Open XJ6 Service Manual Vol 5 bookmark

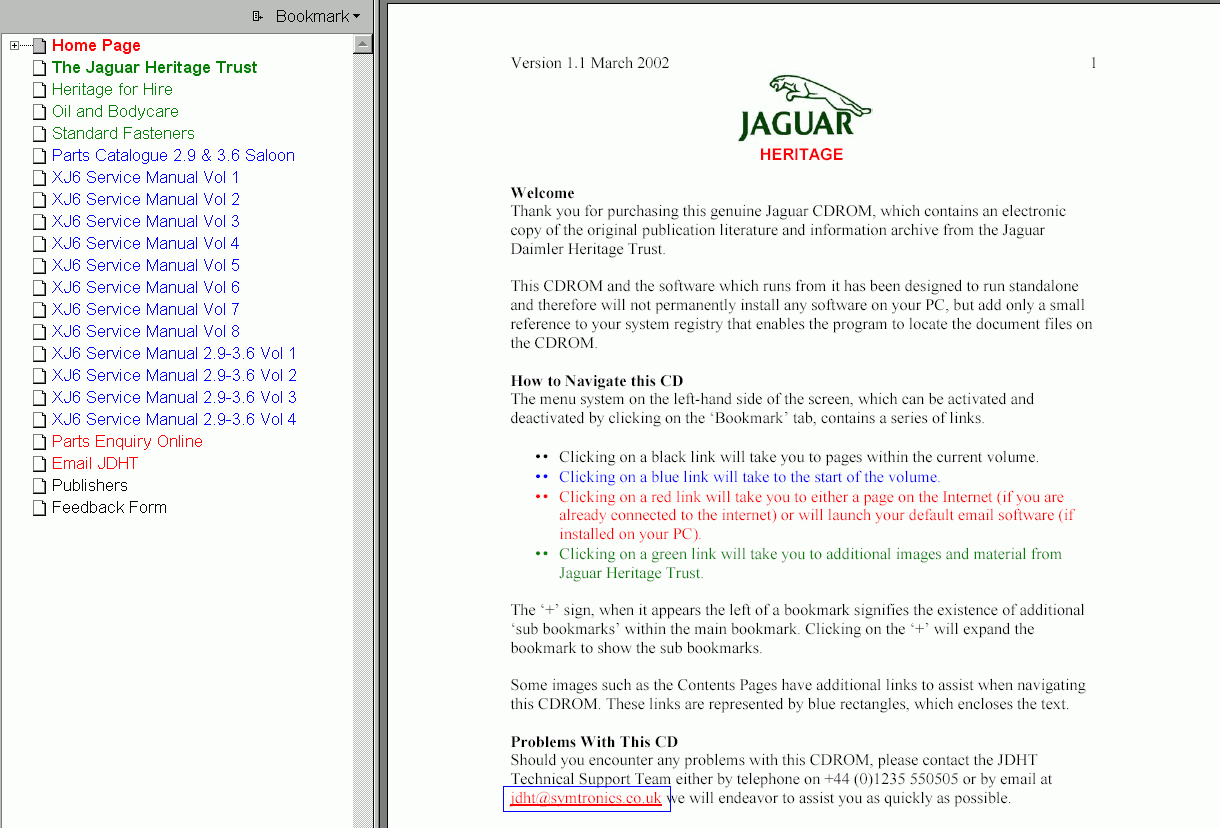146,265
